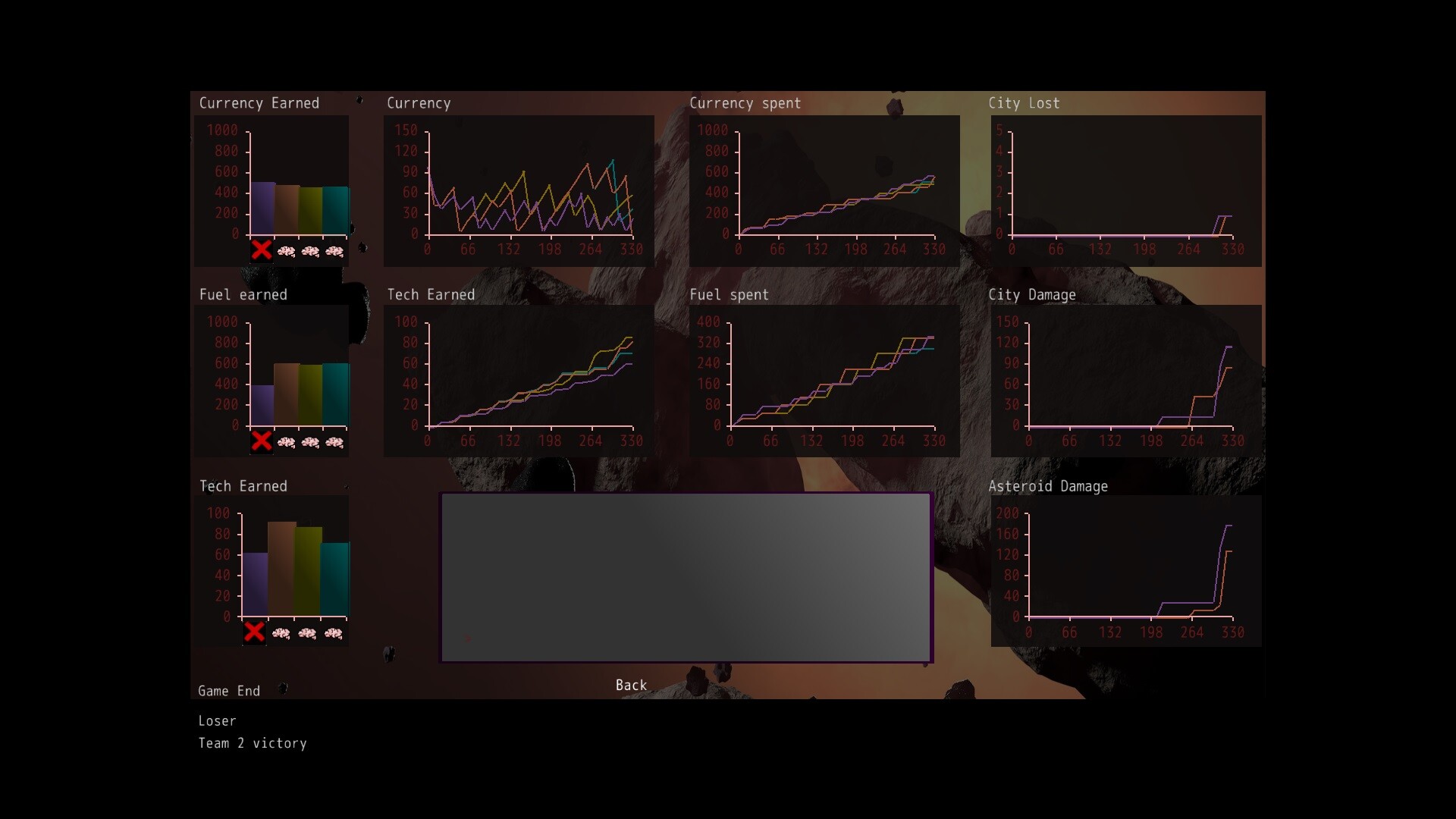The height and width of the screenshot is (819, 1456).
Task: Click the Game End label
Action: pyautogui.click(x=229, y=691)
